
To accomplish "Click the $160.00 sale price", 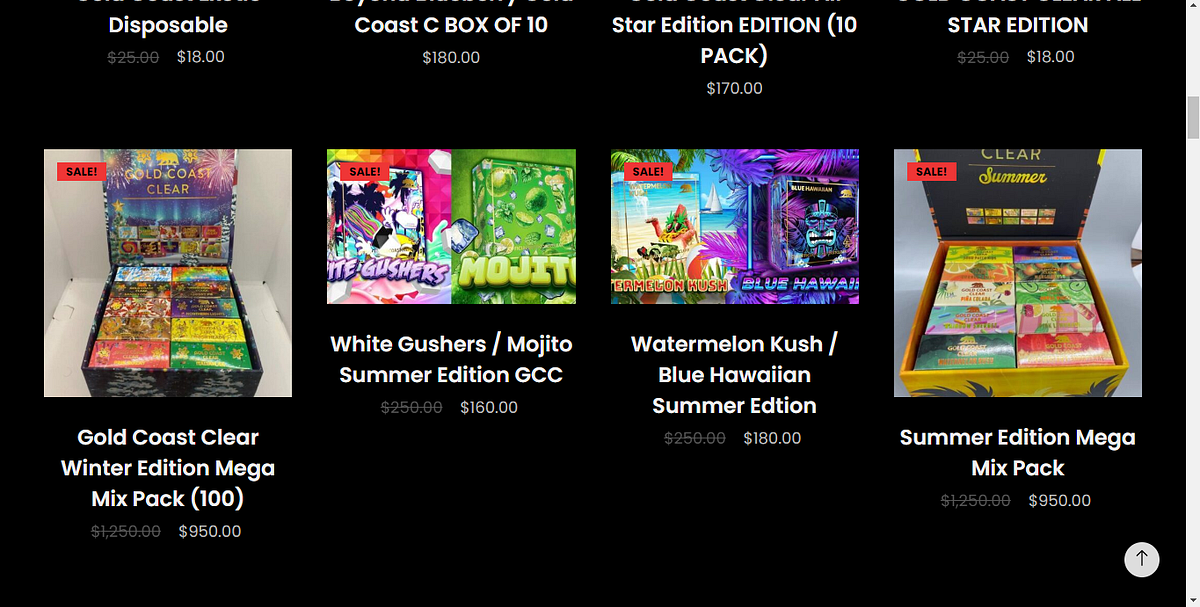I will point(489,407).
